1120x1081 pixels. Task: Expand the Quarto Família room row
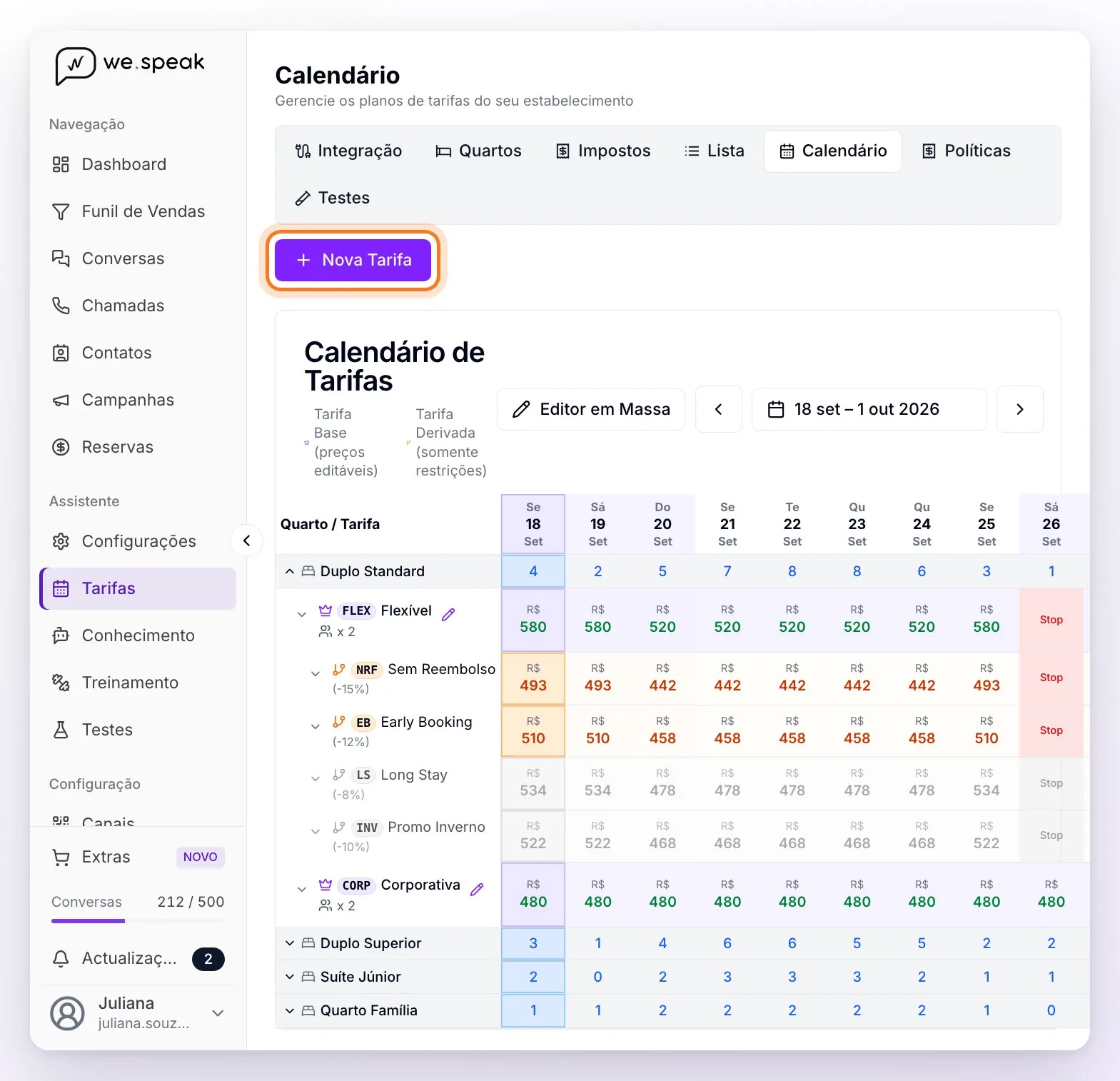[x=289, y=1010]
